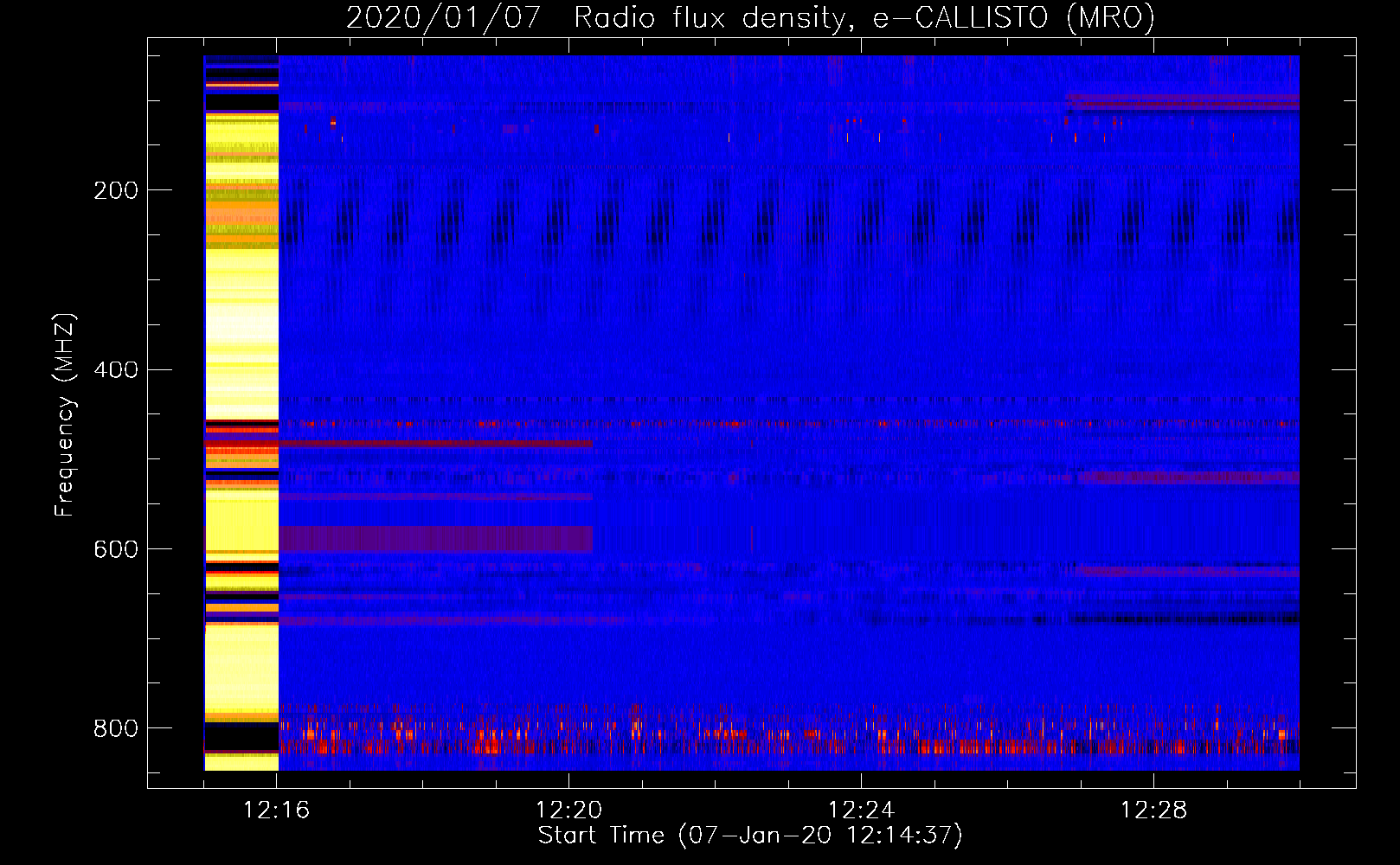Click the 'Start Time (07-Jan-20 12:14:37)' label
This screenshot has height=865, width=1400.
coord(750,836)
